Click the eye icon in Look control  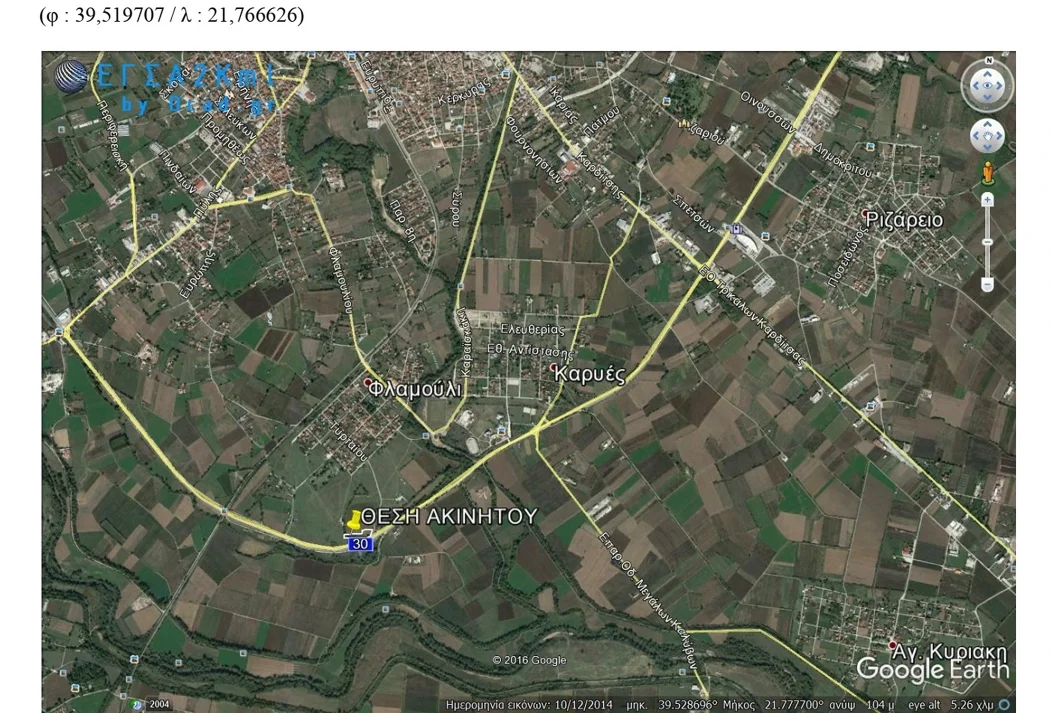[x=987, y=86]
